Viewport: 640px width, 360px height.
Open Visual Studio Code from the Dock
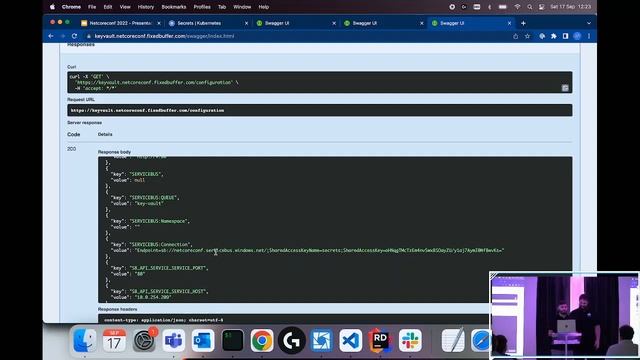tap(351, 340)
